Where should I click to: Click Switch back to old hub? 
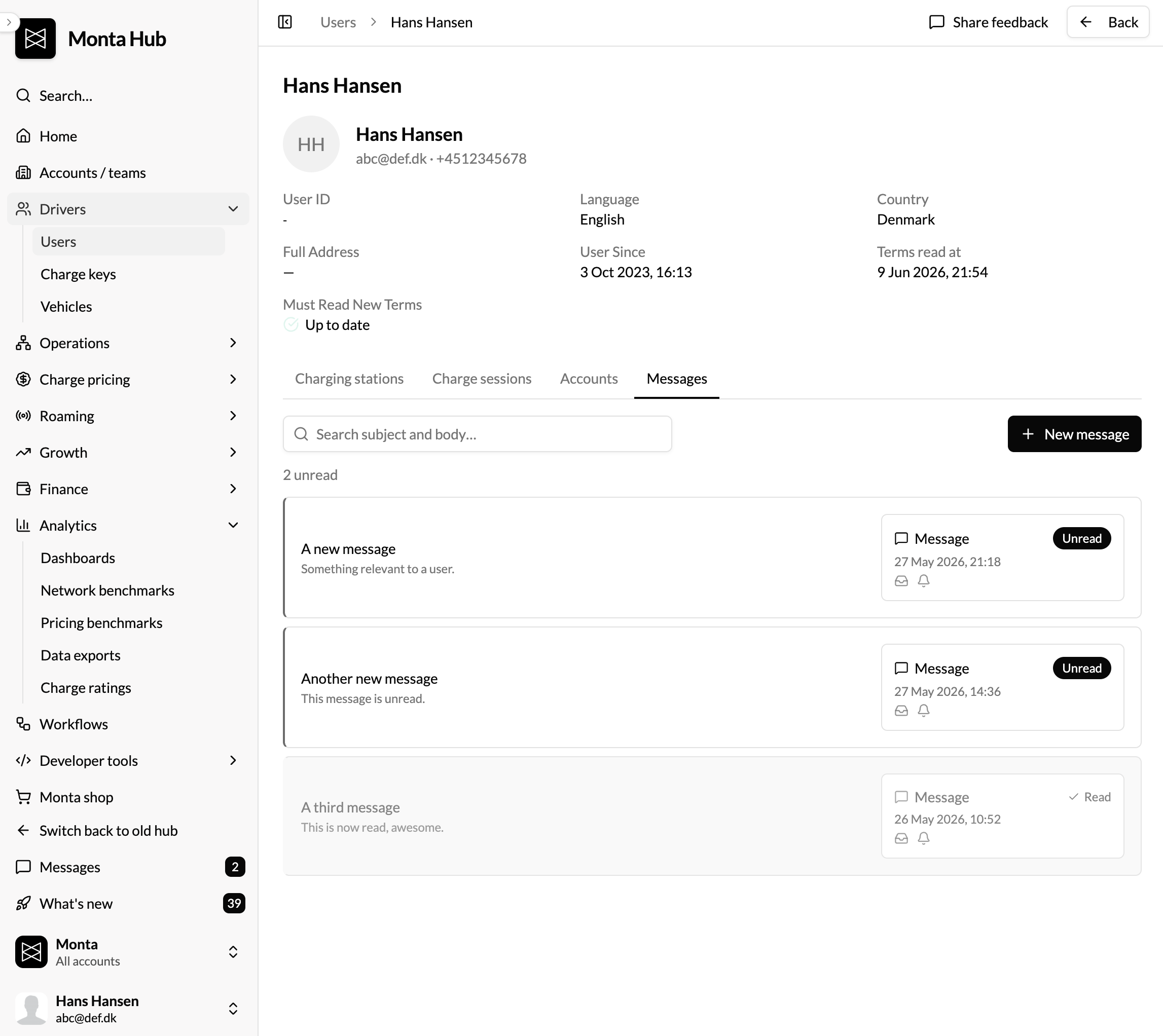(x=128, y=831)
